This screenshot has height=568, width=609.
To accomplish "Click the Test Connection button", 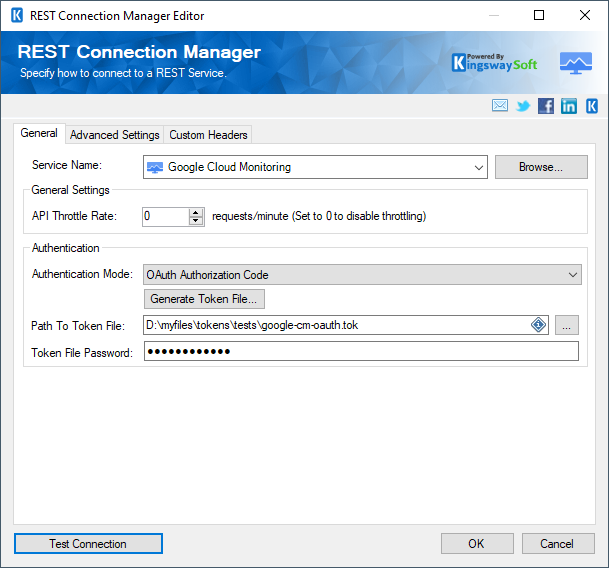I will point(88,544).
